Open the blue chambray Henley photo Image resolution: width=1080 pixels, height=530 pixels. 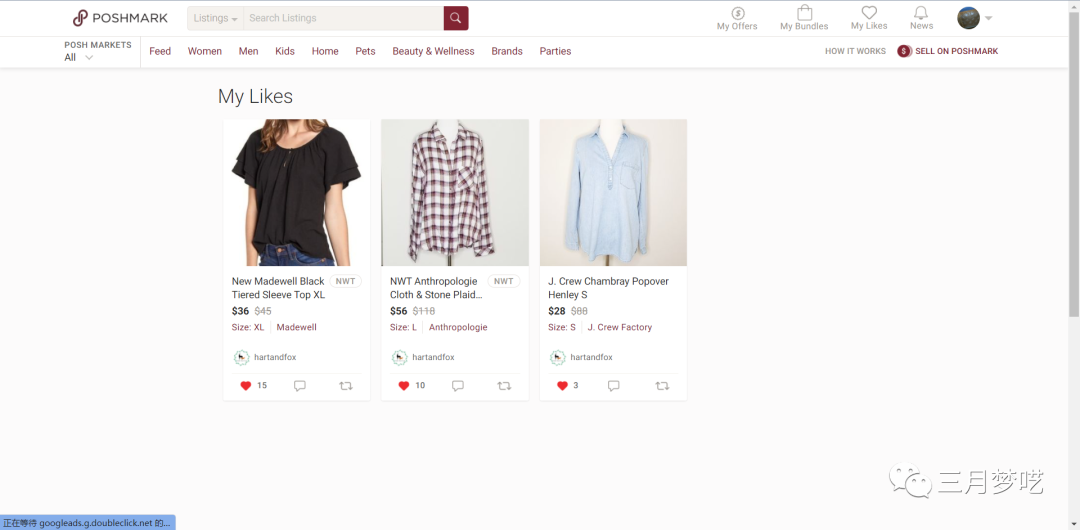click(x=613, y=192)
